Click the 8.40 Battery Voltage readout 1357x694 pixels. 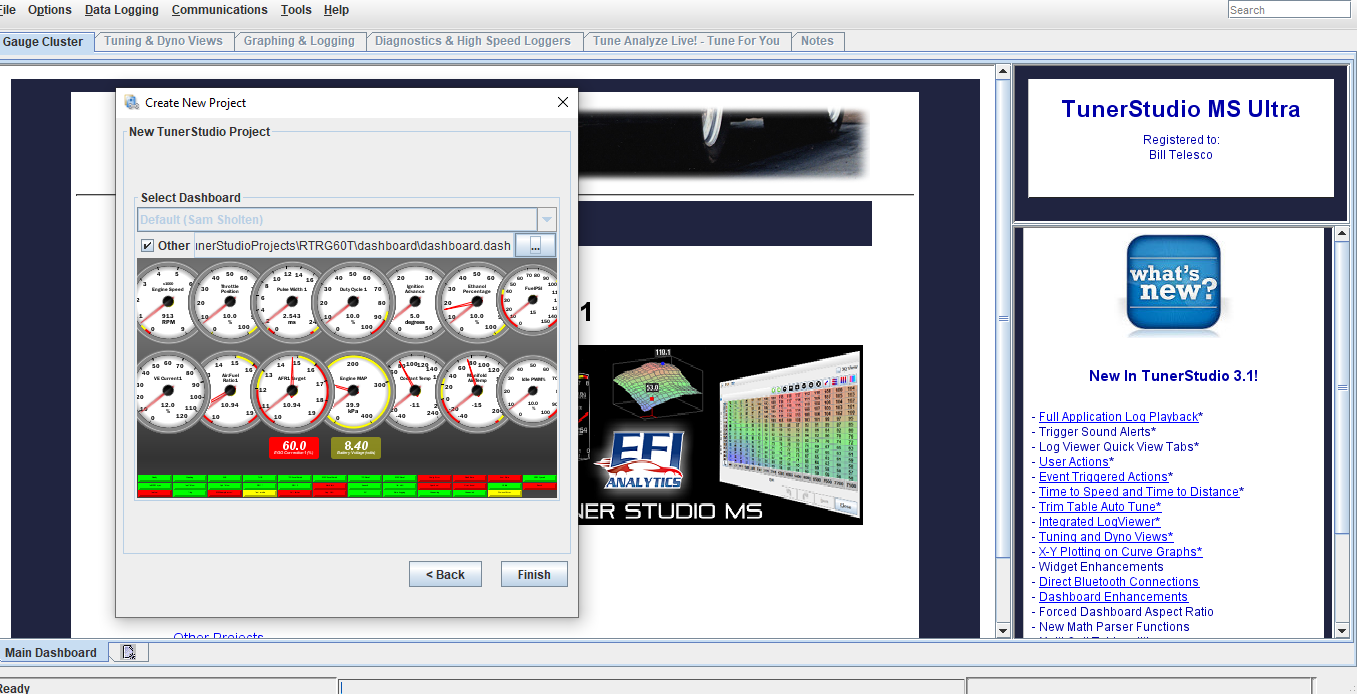(356, 448)
